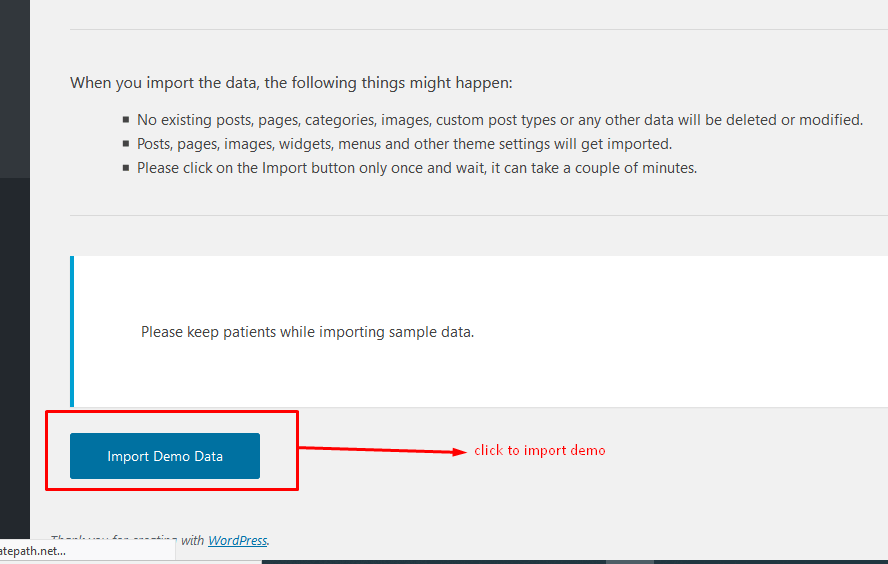Click the 'When you import the data' heading
The image size is (888, 564).
tap(291, 83)
